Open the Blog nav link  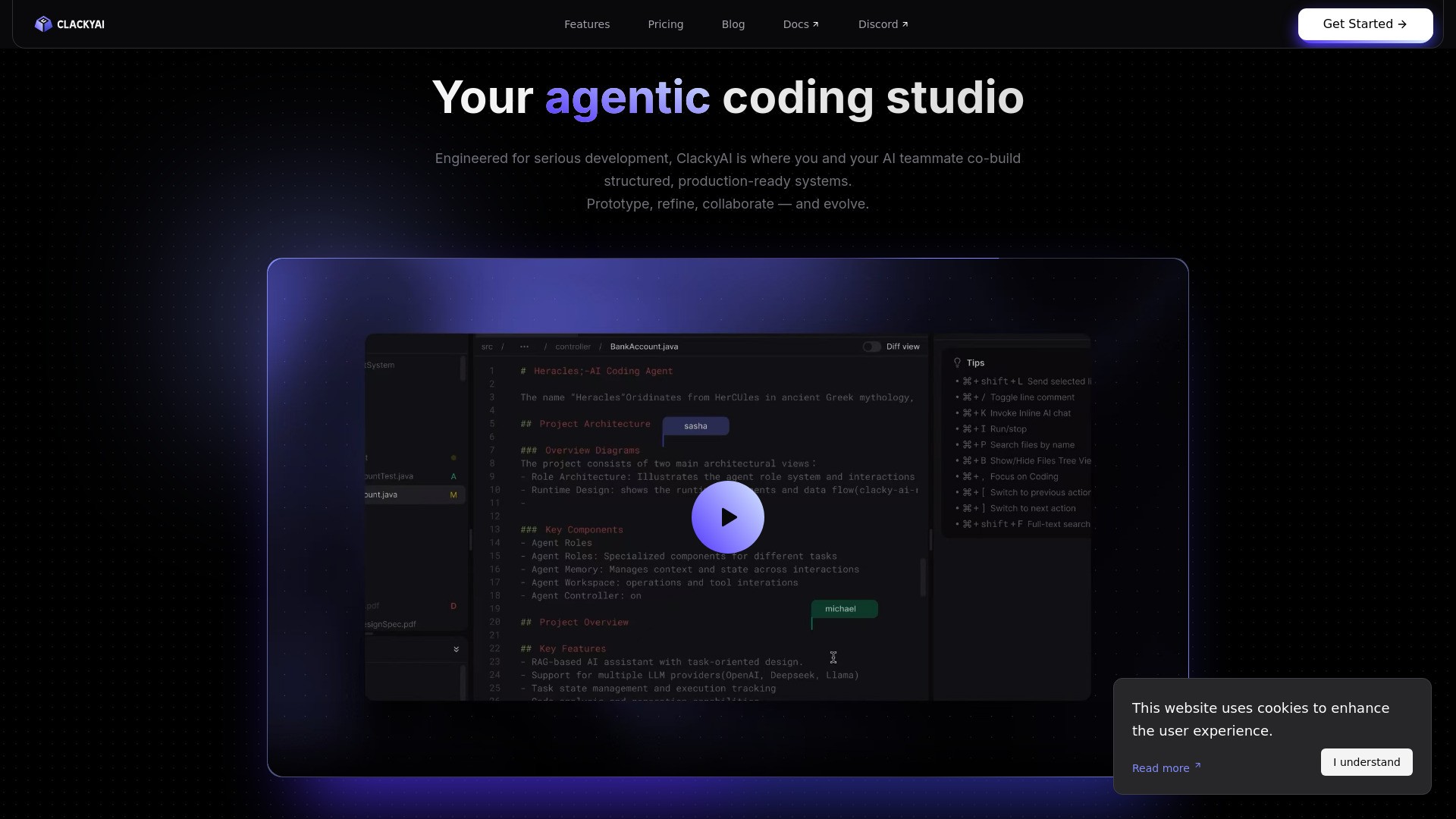(733, 24)
